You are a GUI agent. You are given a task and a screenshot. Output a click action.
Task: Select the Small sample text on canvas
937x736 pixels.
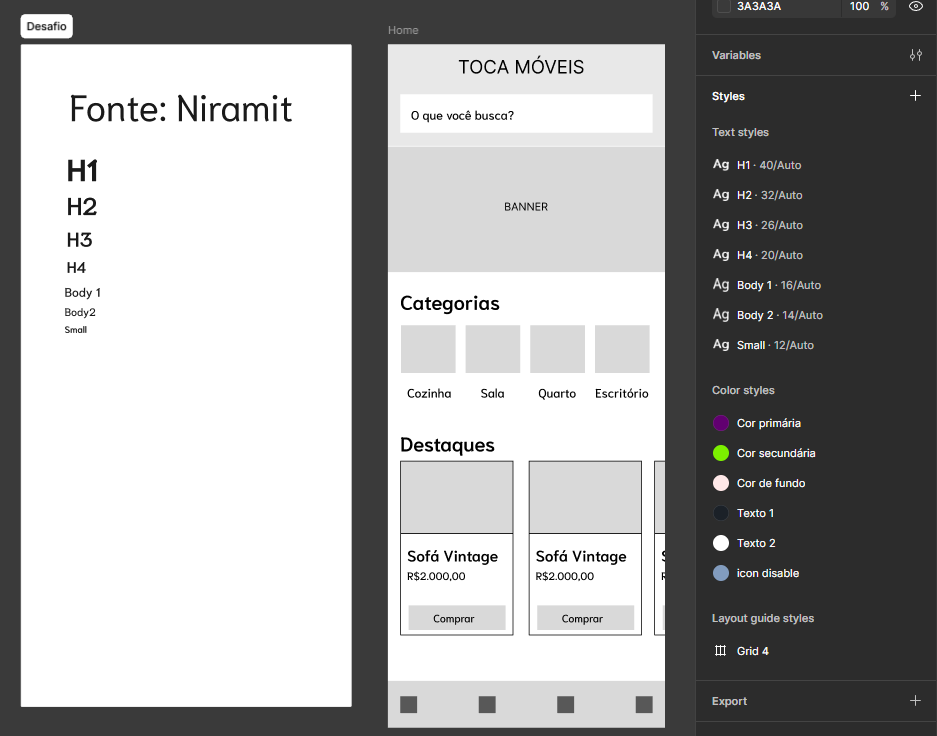click(76, 330)
